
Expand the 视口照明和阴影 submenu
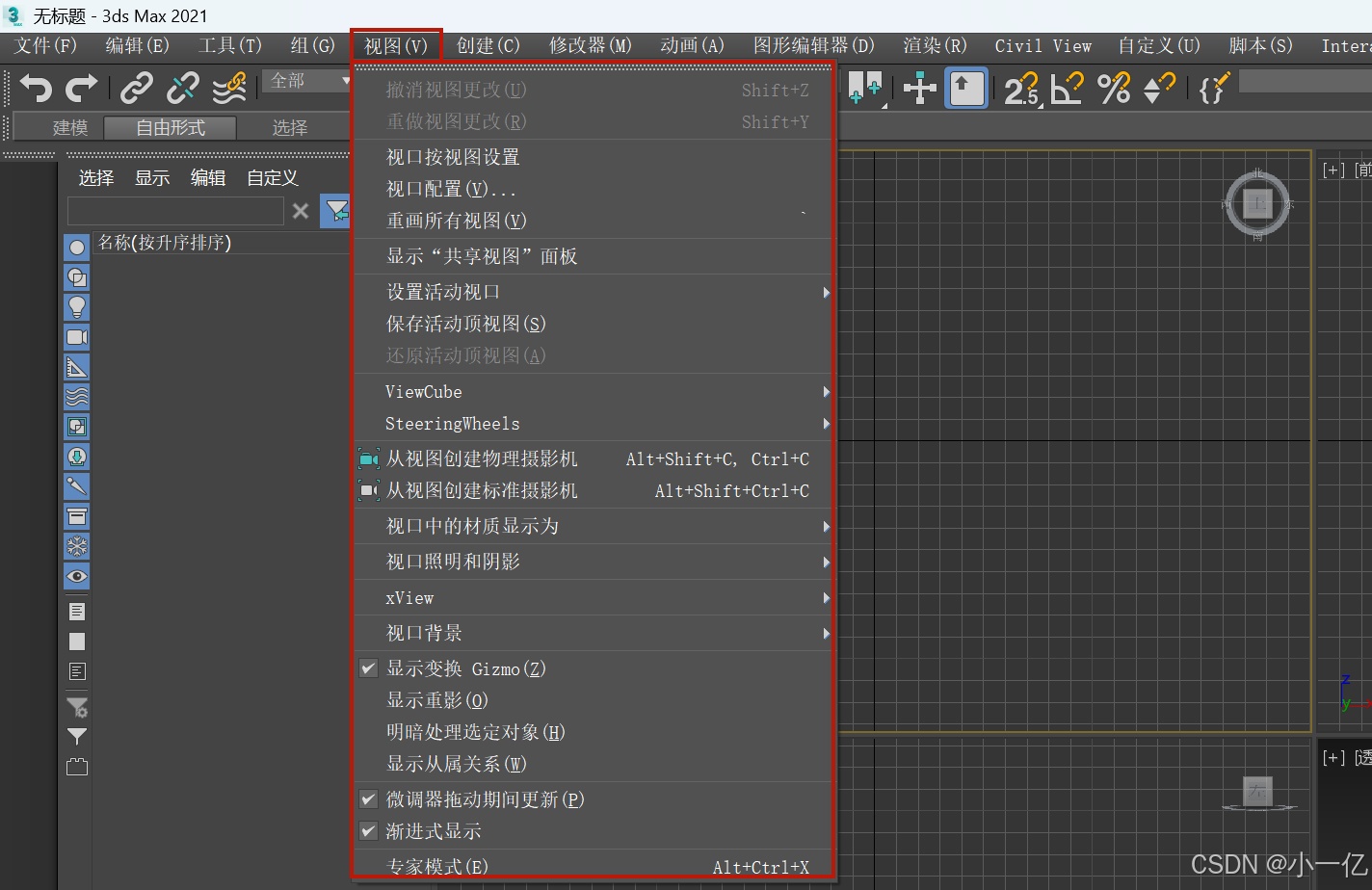(x=593, y=563)
